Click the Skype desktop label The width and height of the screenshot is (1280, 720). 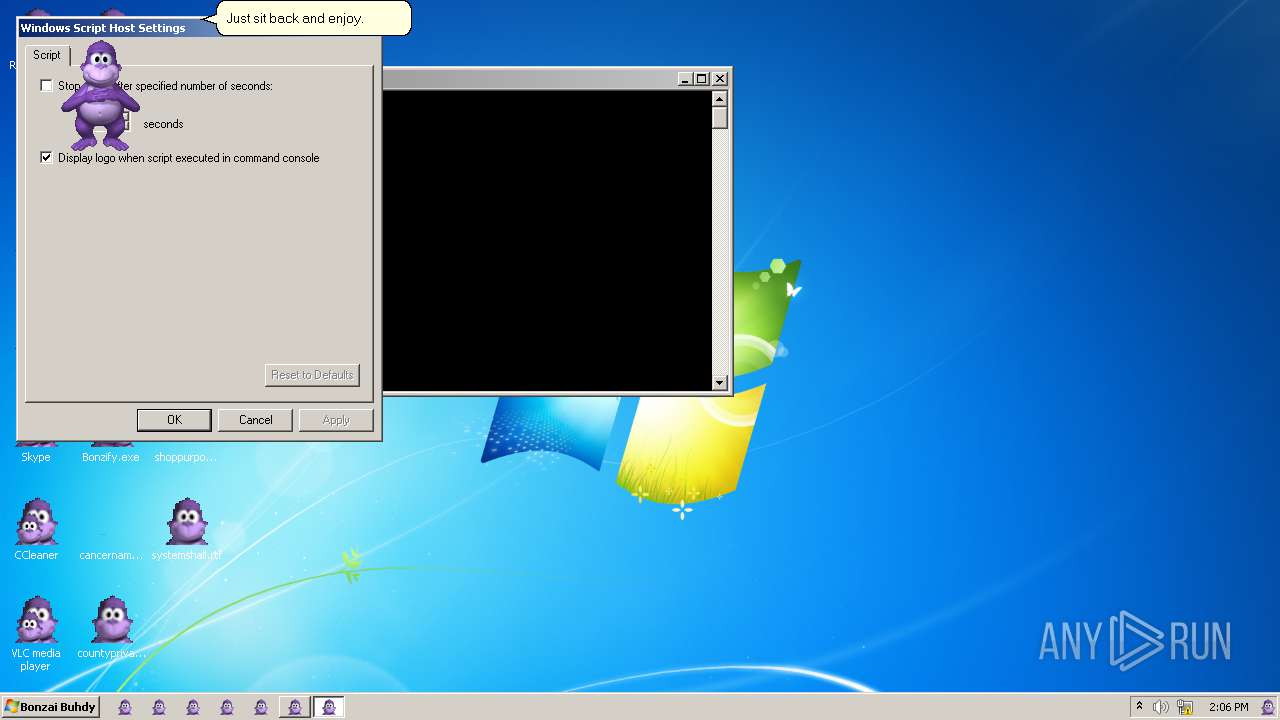tap(36, 457)
